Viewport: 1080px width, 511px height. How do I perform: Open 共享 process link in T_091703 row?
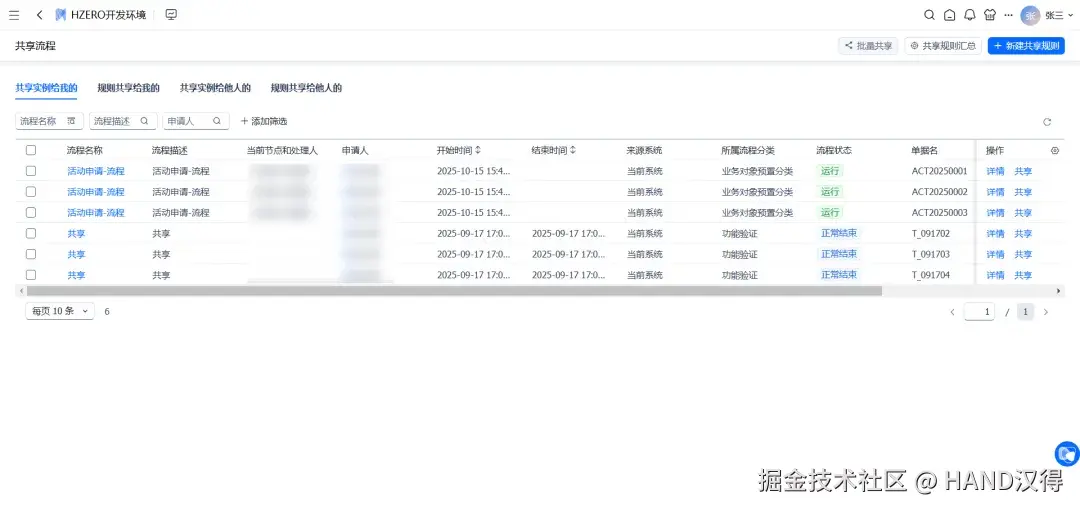76,254
